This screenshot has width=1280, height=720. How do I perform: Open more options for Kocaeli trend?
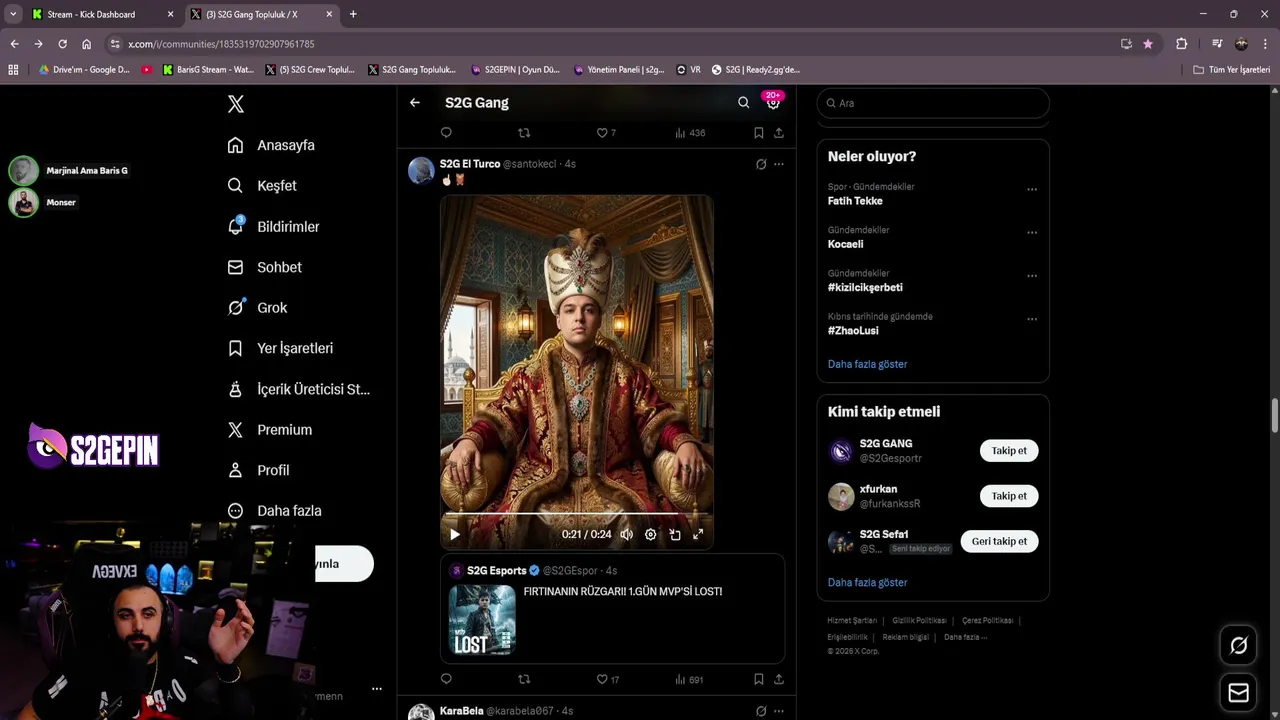pos(1032,232)
